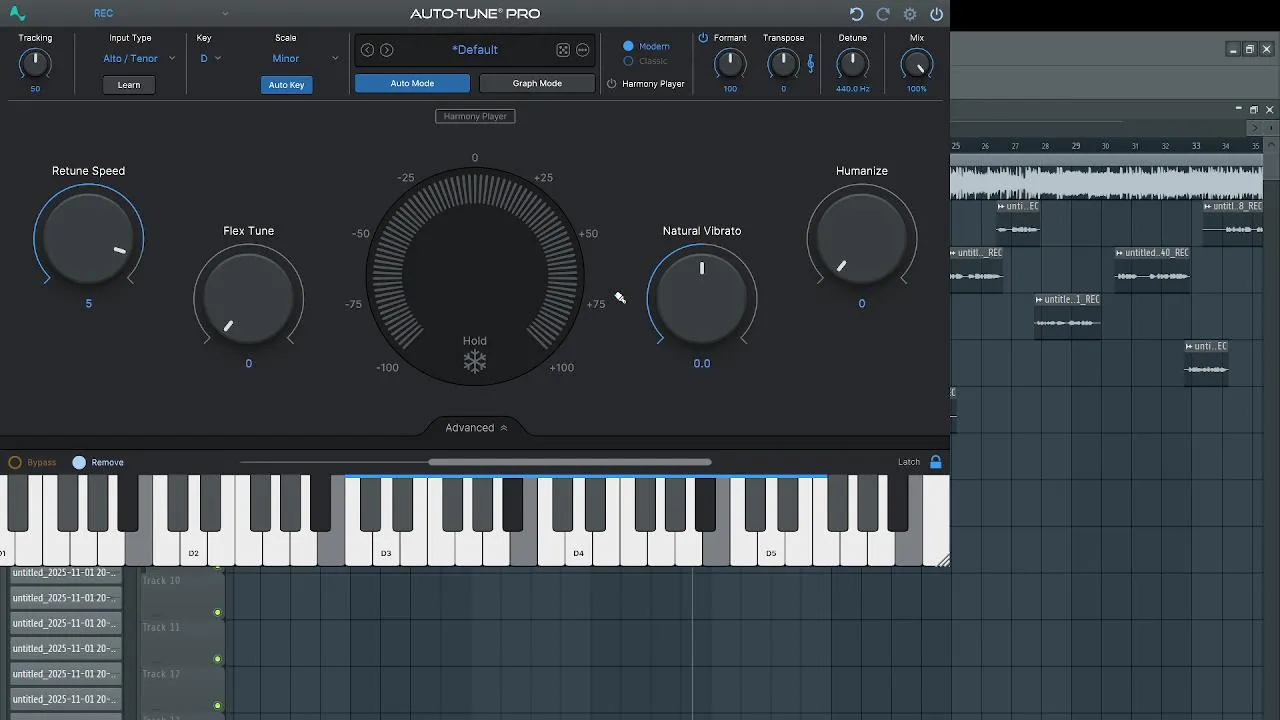Select the Remove keyboard option
1280x720 pixels.
pos(79,462)
